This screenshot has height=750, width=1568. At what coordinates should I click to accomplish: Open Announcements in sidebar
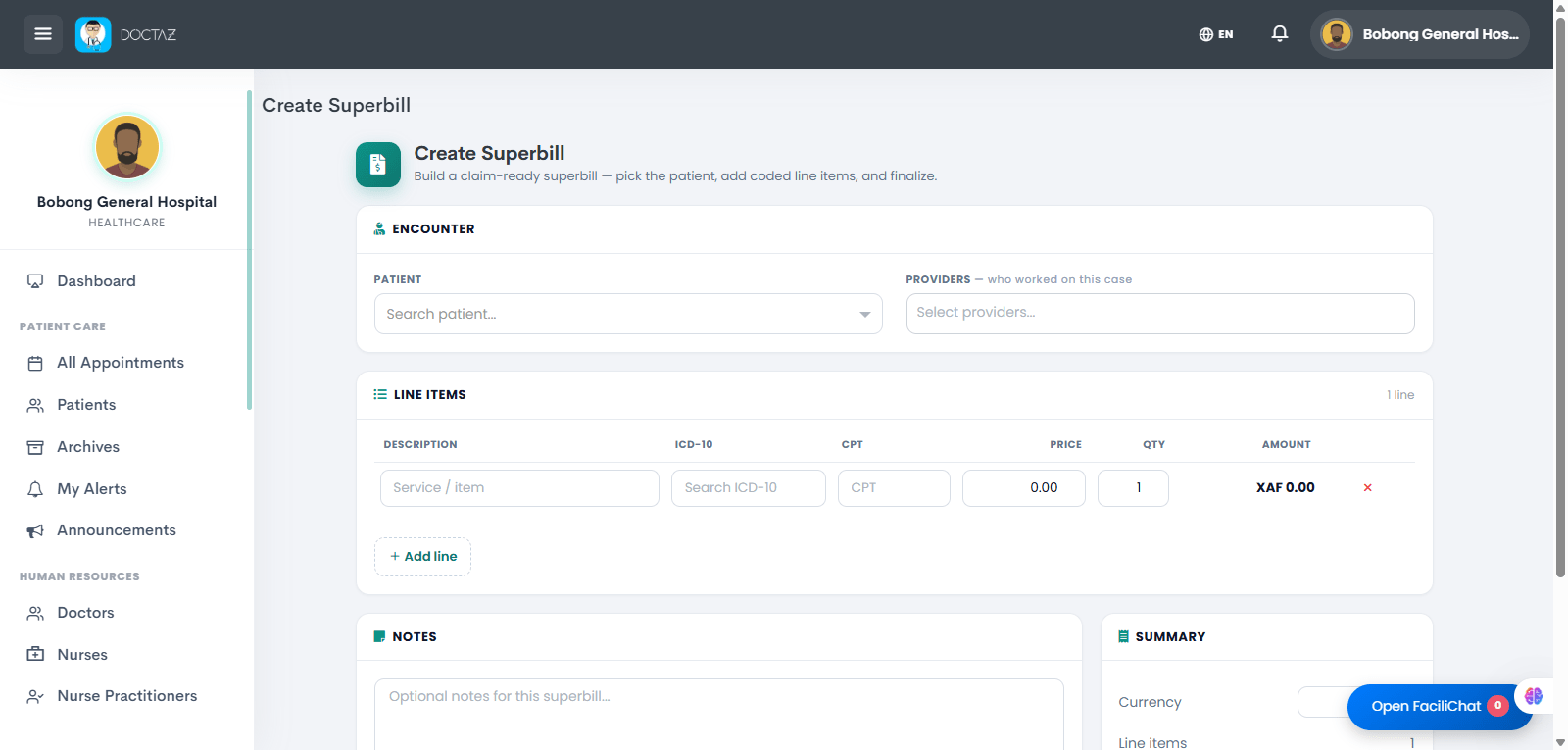117,530
